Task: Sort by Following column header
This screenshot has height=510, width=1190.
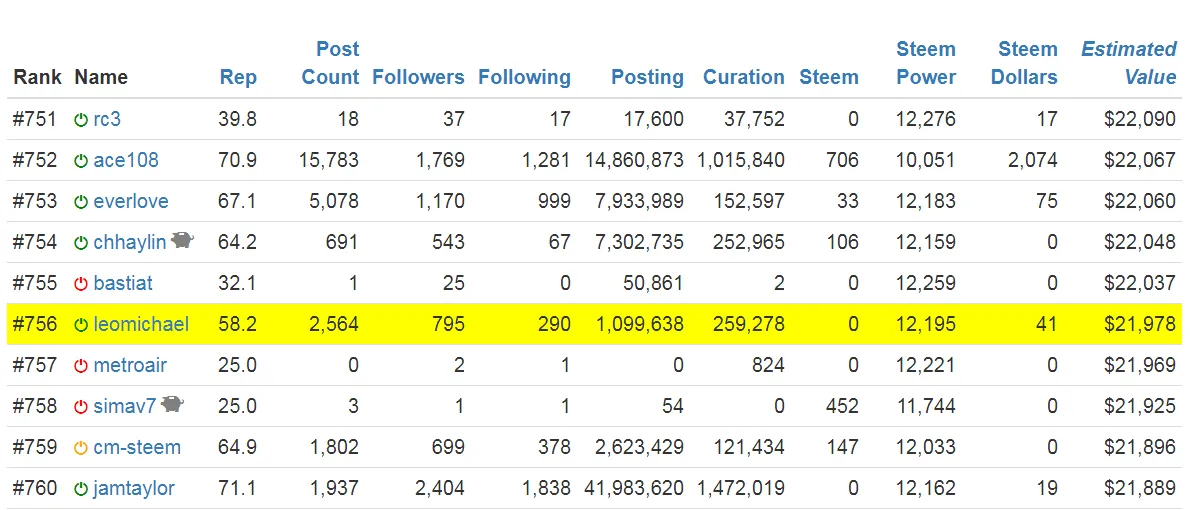Action: click(524, 77)
